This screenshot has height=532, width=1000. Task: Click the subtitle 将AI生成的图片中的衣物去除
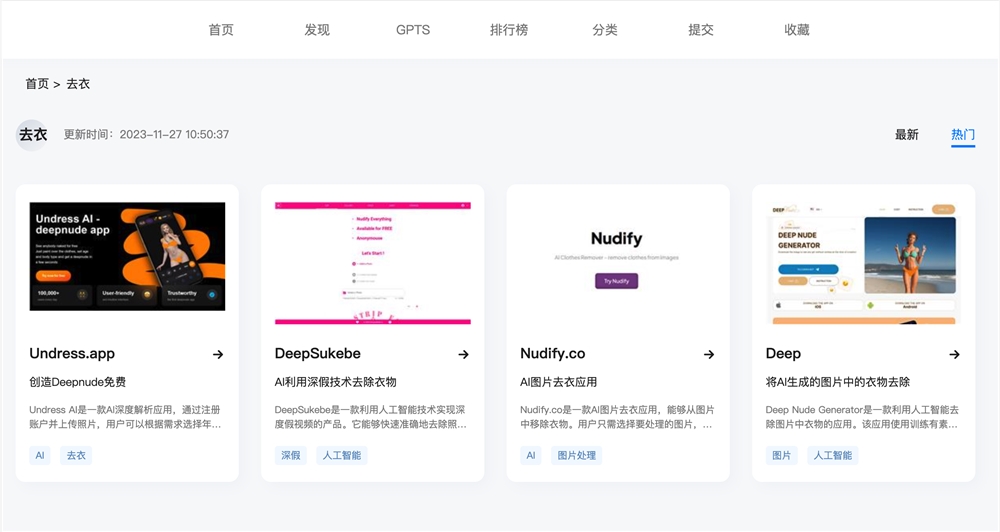pos(838,382)
